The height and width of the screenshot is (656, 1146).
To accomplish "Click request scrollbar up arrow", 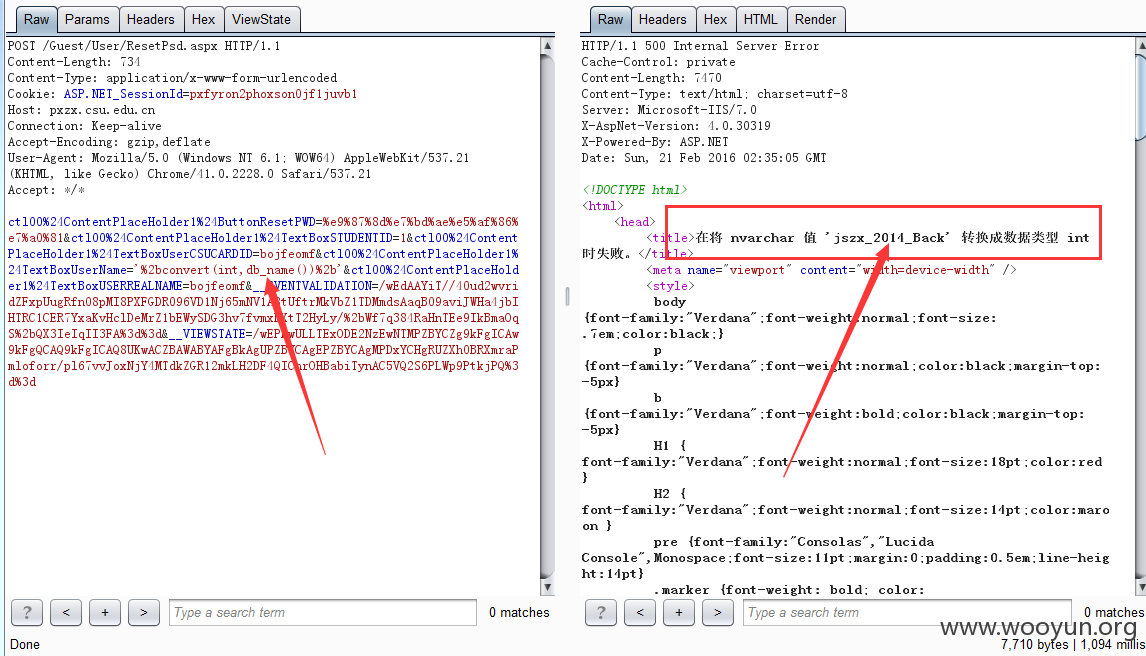I will 547,46.
